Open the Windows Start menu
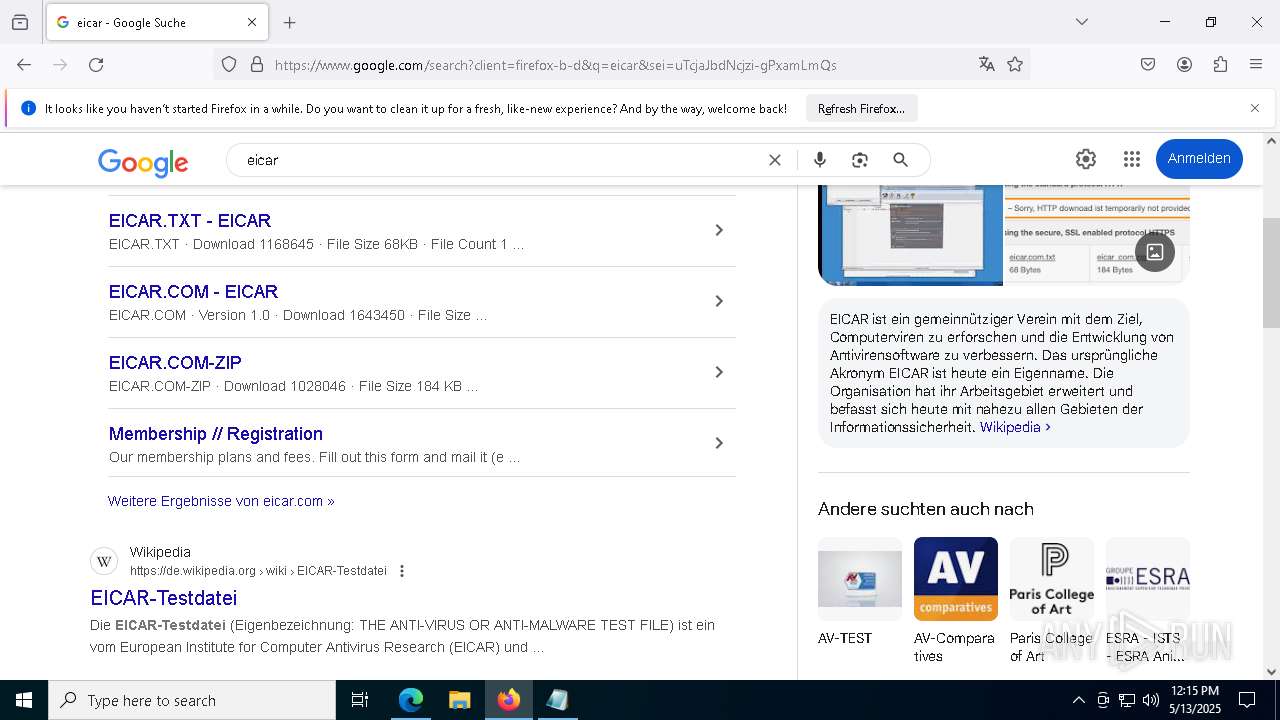The width and height of the screenshot is (1280, 720). (24, 700)
